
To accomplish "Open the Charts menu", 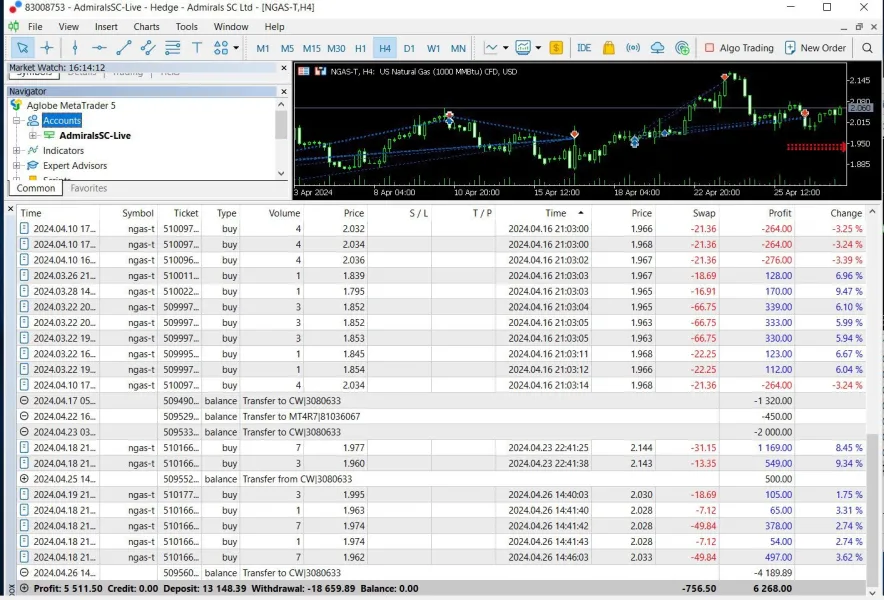I will (147, 27).
